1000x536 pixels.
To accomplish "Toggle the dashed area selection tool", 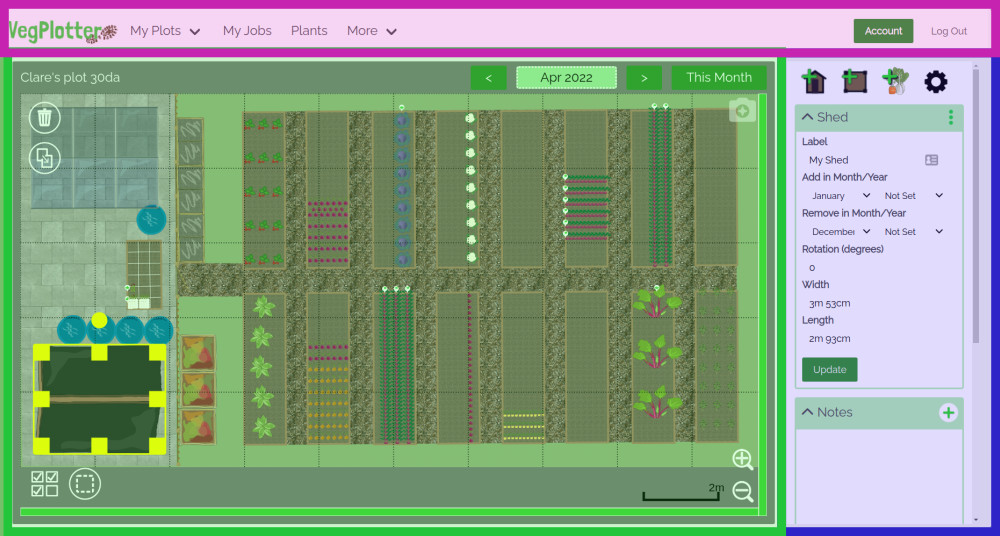I will point(85,484).
